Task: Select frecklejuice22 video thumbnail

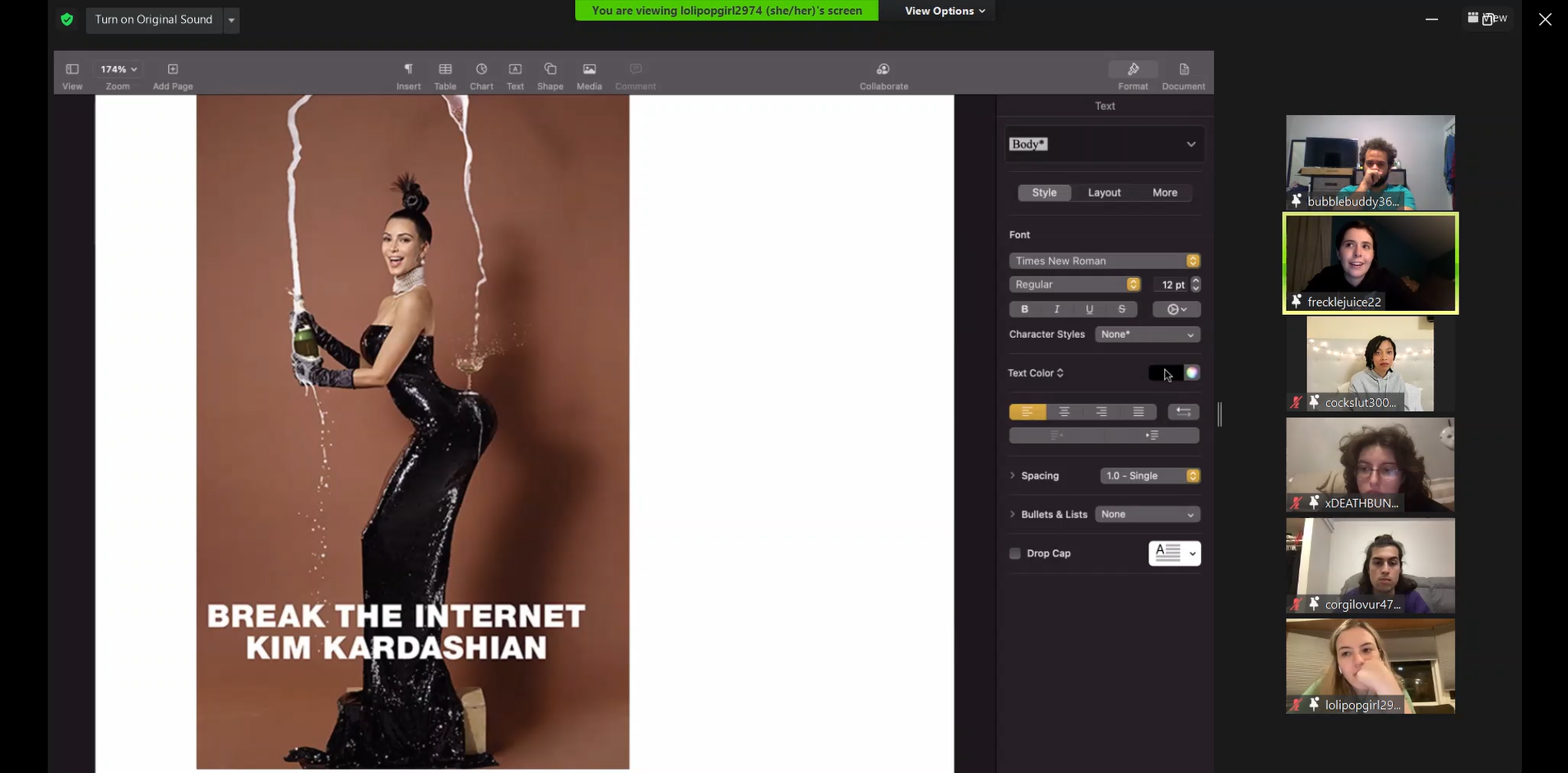Action: (1371, 263)
